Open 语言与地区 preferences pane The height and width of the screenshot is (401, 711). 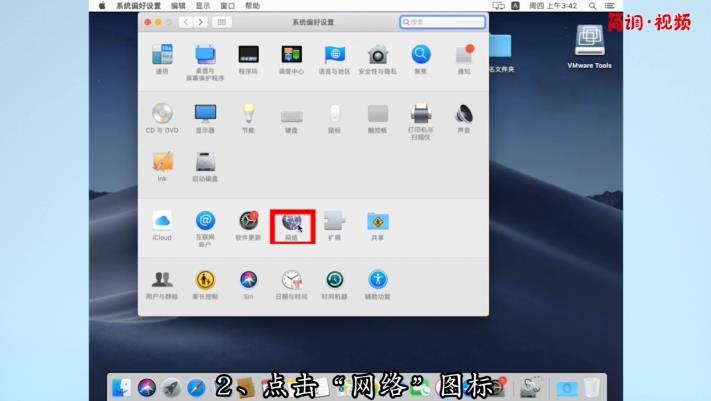tap(334, 59)
